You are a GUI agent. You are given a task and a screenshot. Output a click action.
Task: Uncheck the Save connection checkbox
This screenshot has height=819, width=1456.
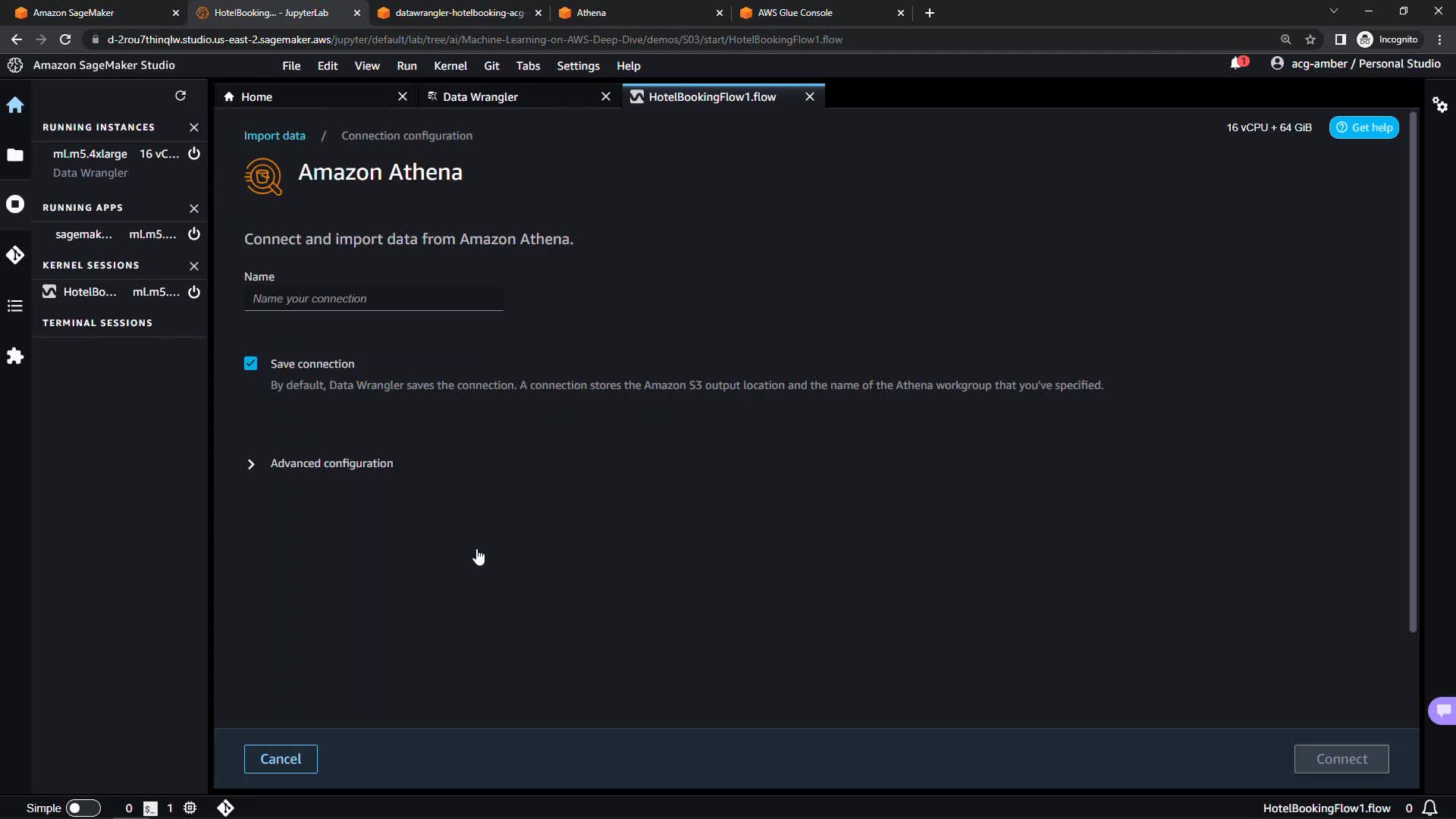pyautogui.click(x=251, y=364)
